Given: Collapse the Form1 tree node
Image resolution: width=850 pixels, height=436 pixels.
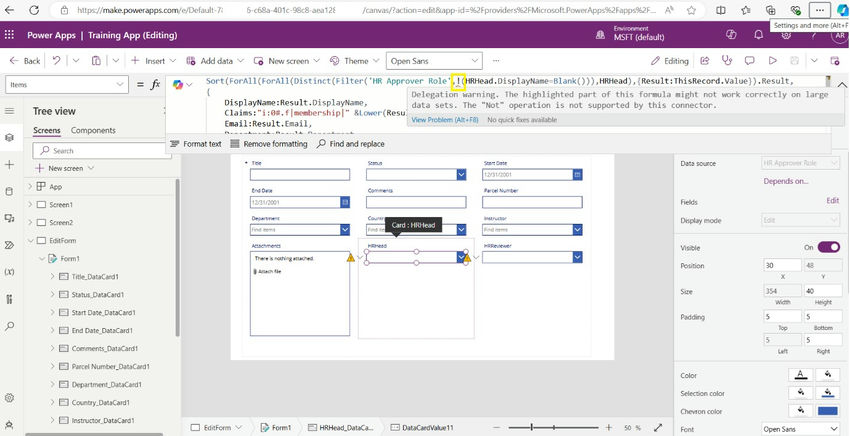Looking at the screenshot, I should (x=42, y=259).
